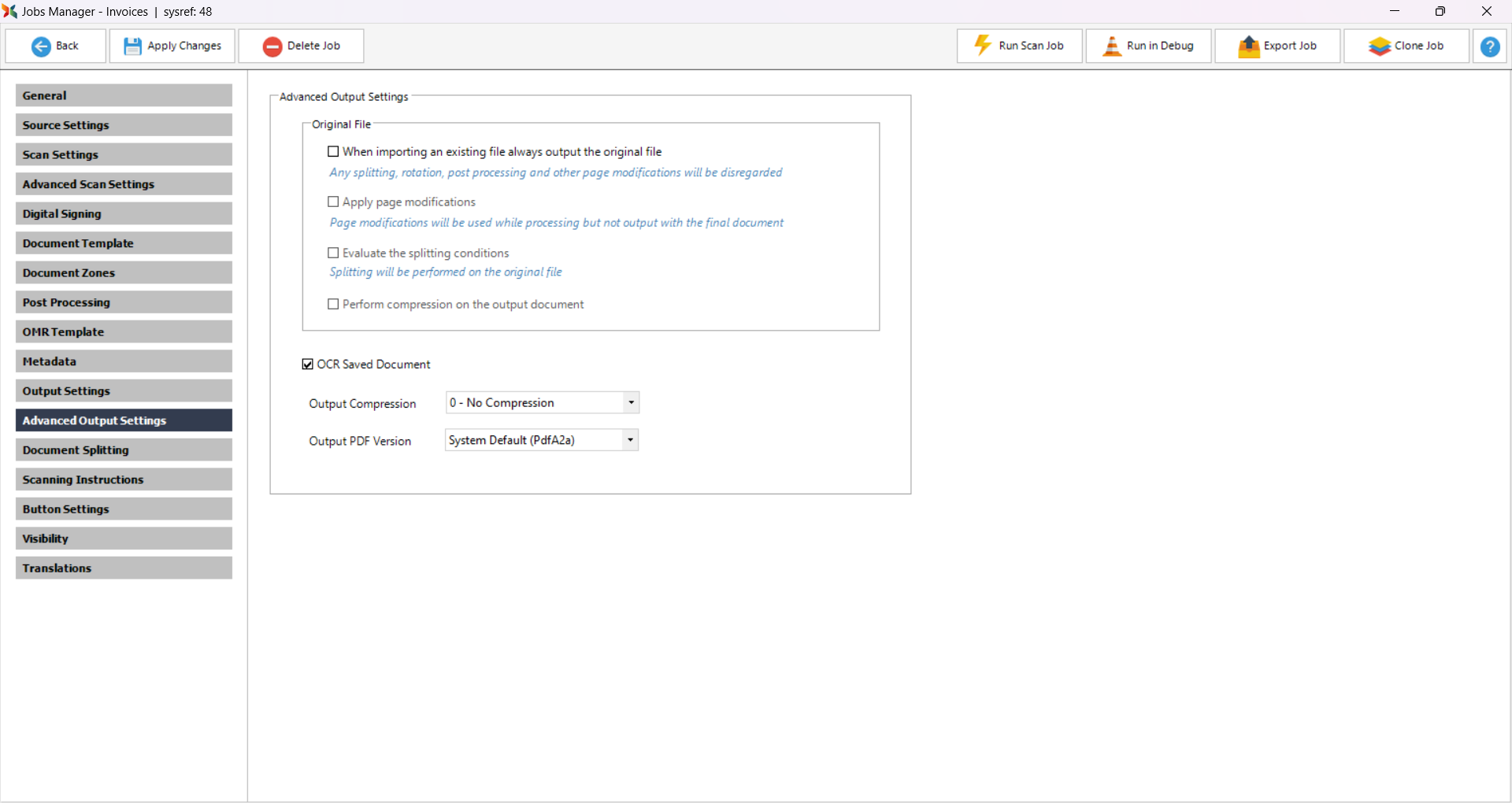Enable Evaluate the splitting conditions checkbox
1512x803 pixels.
(x=333, y=253)
